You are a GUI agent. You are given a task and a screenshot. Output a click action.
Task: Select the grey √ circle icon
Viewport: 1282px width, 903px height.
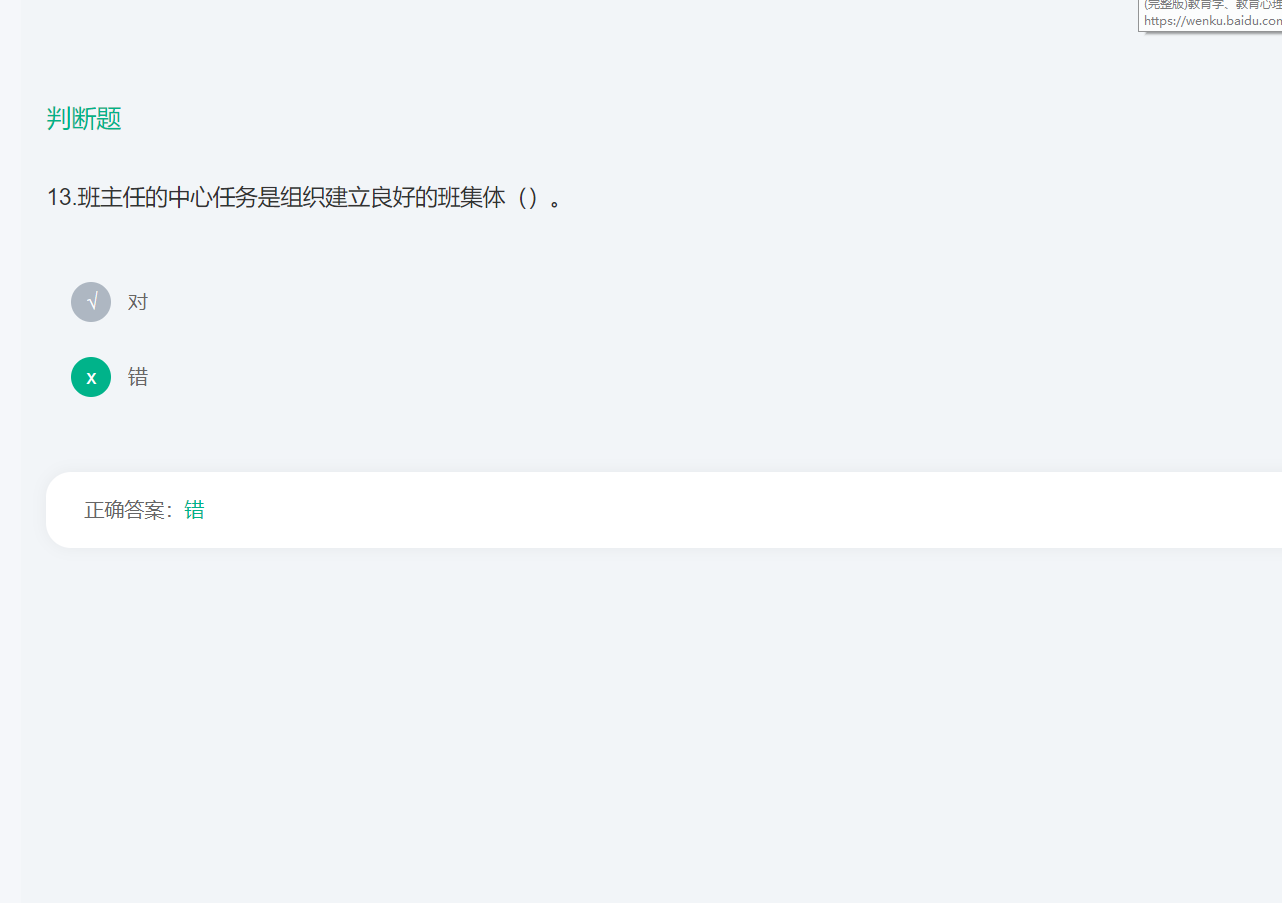point(91,302)
